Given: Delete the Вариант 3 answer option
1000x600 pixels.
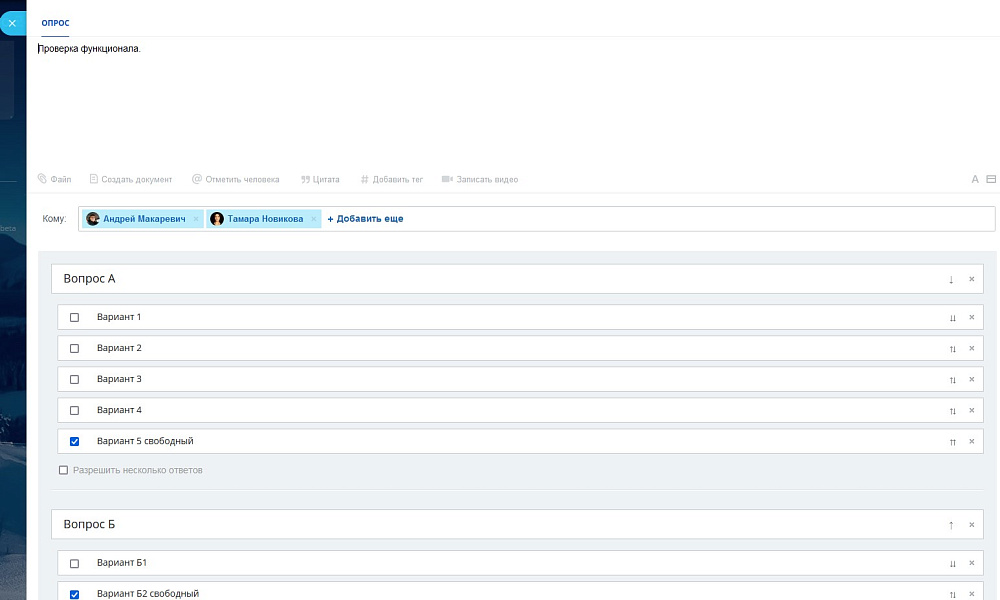Looking at the screenshot, I should pos(971,380).
